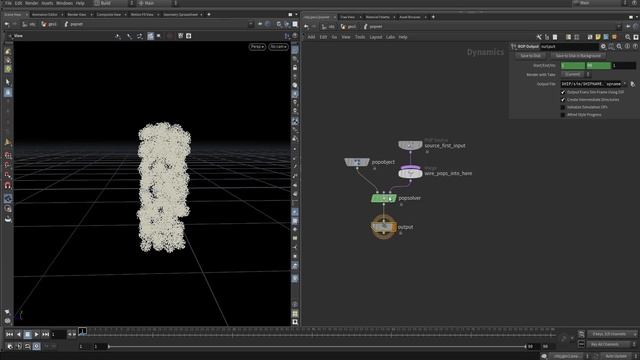Screen dimensions: 640x360
Task: Select the wire_pops_into_here node
Action: [410, 173]
